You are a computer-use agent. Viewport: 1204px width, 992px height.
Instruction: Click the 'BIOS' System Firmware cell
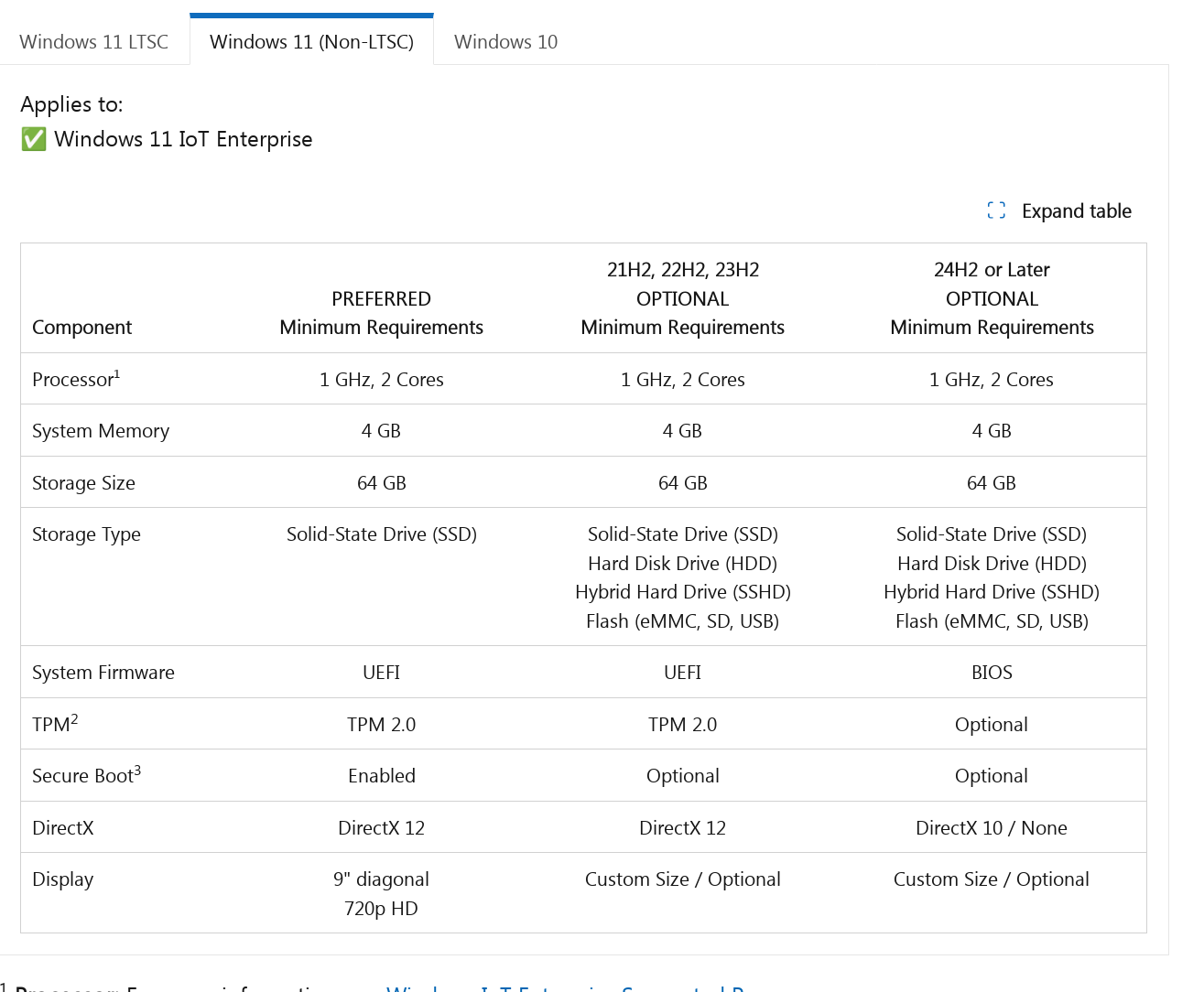point(992,673)
